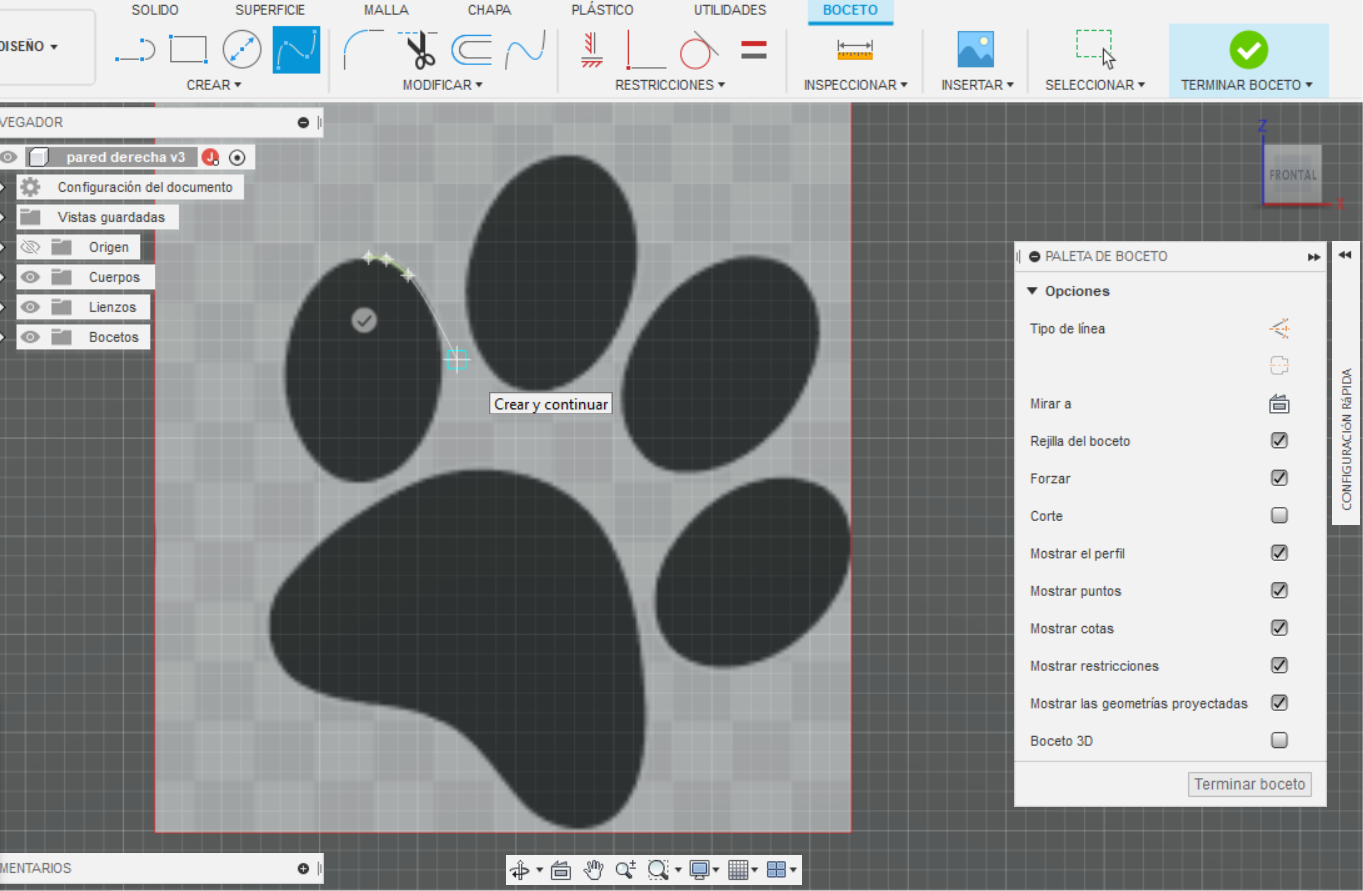Open the CREAR dropdown menu
This screenshot has width=1363, height=891.
coord(214,85)
